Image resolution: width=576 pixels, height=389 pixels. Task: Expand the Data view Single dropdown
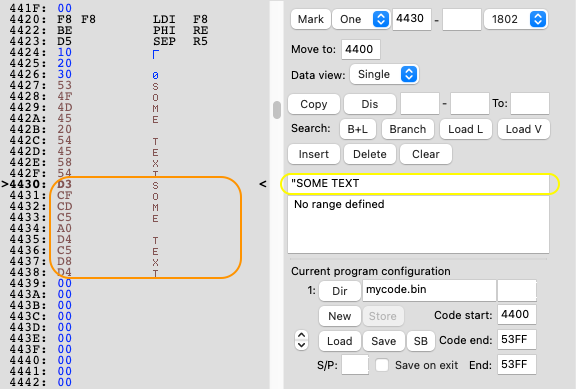click(x=384, y=75)
